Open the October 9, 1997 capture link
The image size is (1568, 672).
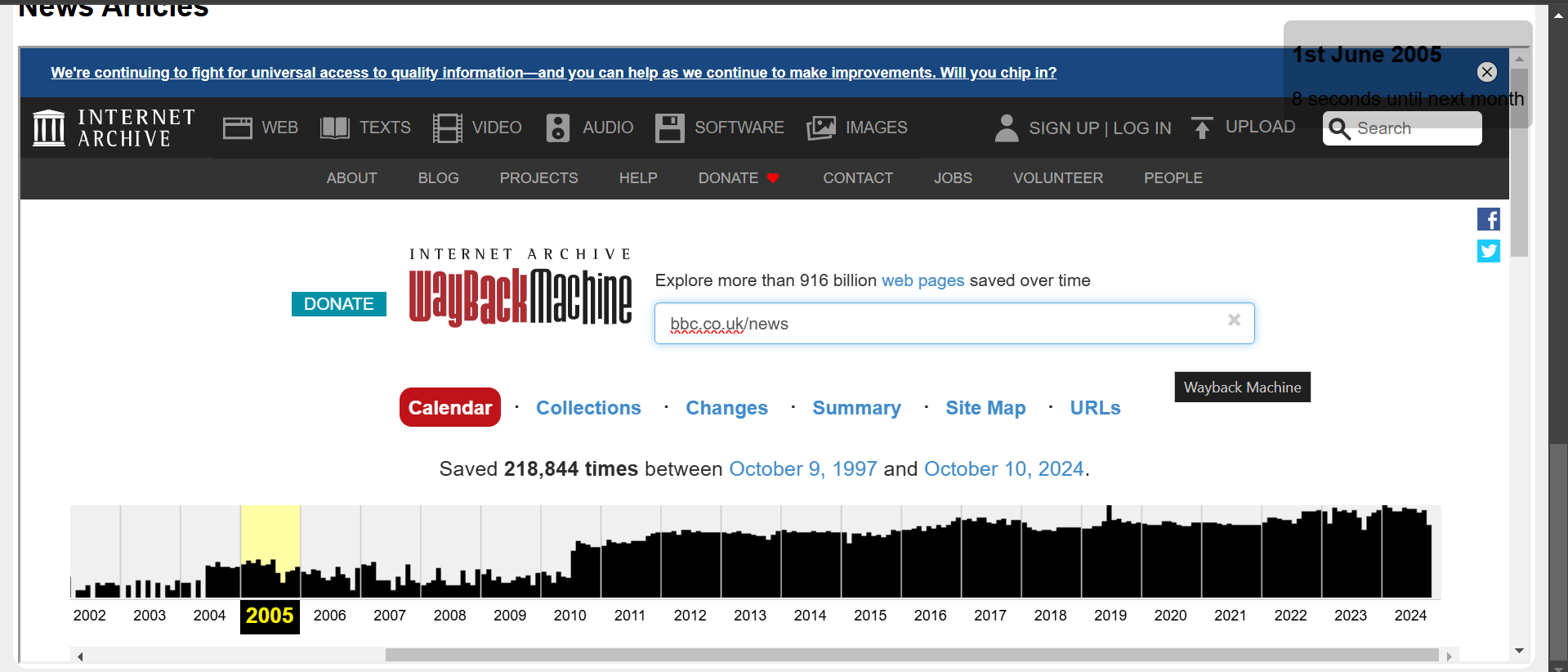point(802,469)
